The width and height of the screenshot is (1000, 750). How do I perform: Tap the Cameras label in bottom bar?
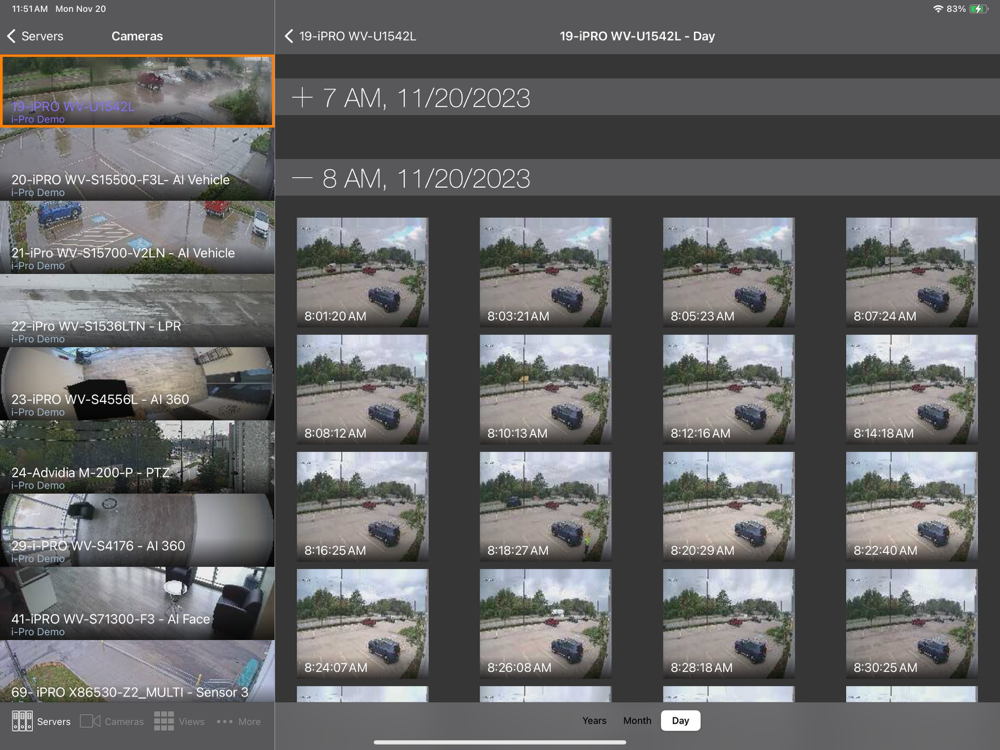pyautogui.click(x=124, y=722)
